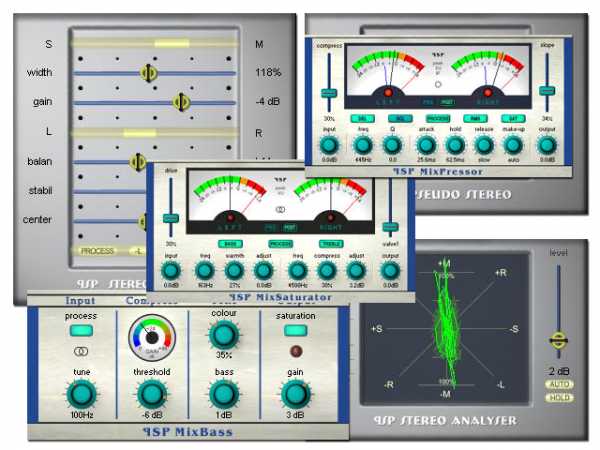Viewport: 600px width, 450px height.
Task: Enable the BASS button in MixSaturator
Action: (x=230, y=244)
